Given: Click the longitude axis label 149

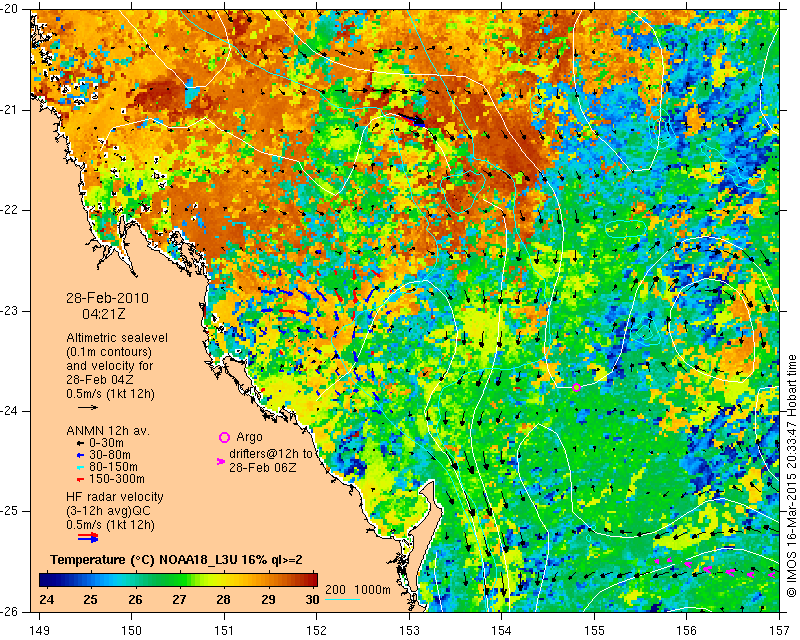Looking at the screenshot, I should [x=40, y=631].
